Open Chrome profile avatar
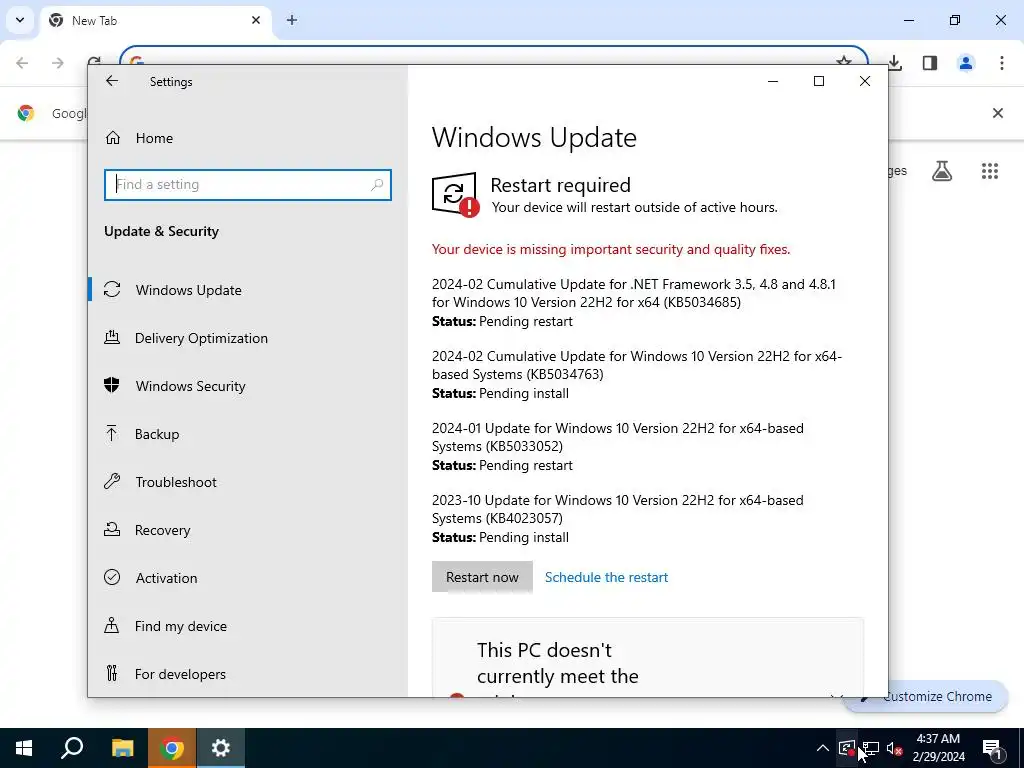The image size is (1024, 768). point(966,63)
